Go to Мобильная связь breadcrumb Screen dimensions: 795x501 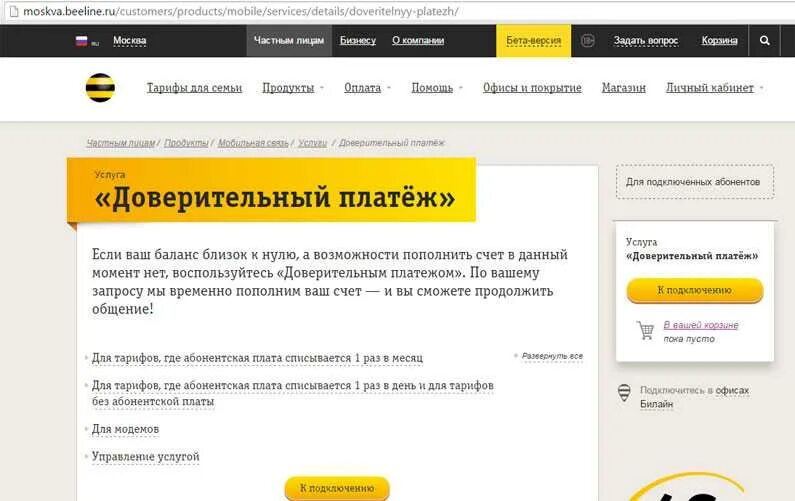click(x=252, y=143)
